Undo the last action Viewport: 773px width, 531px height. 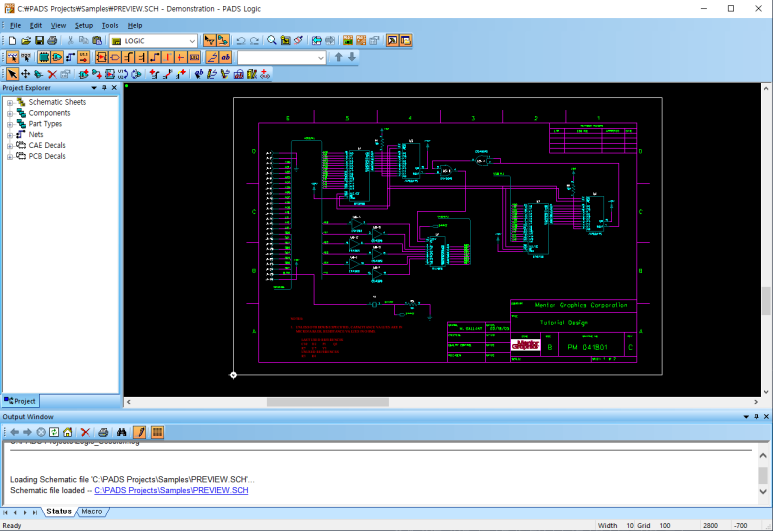click(241, 40)
